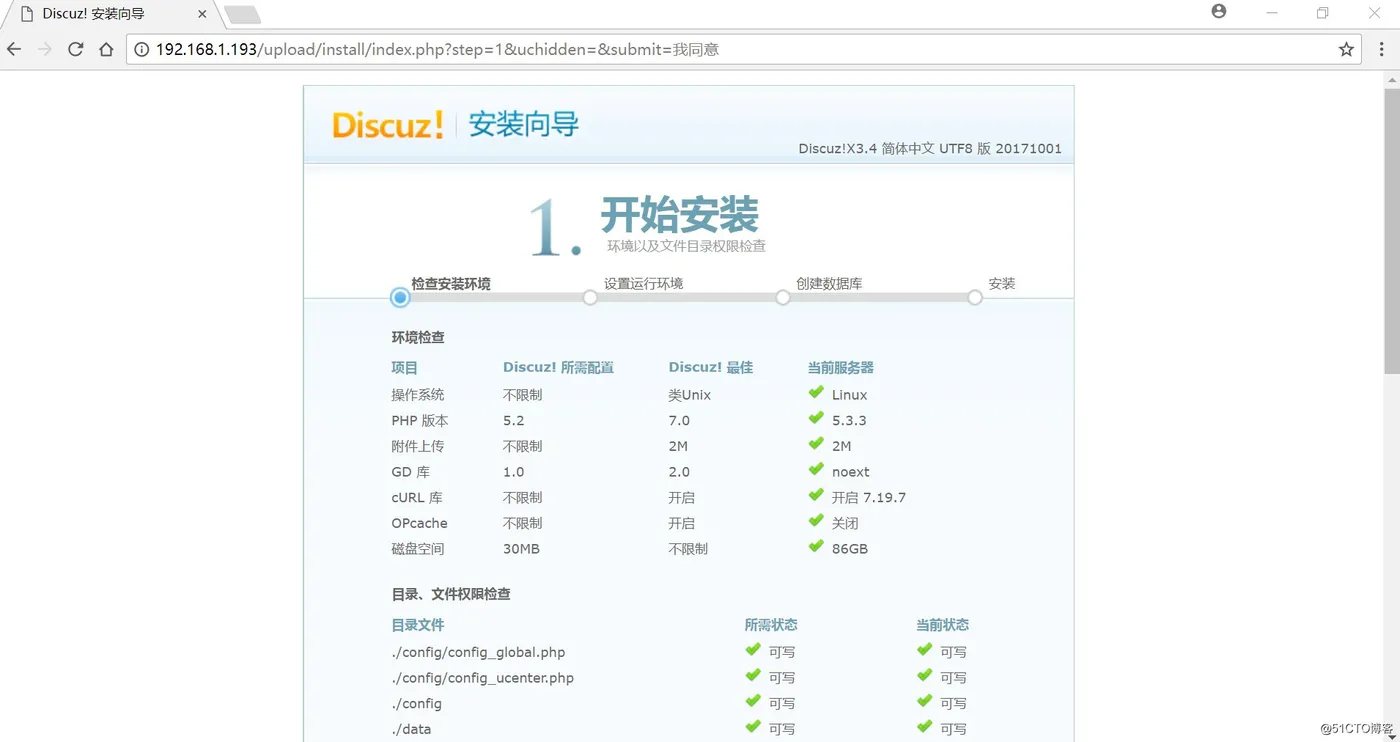Select the 检查安装环境 step circle
Image resolution: width=1400 pixels, height=742 pixels.
(400, 297)
